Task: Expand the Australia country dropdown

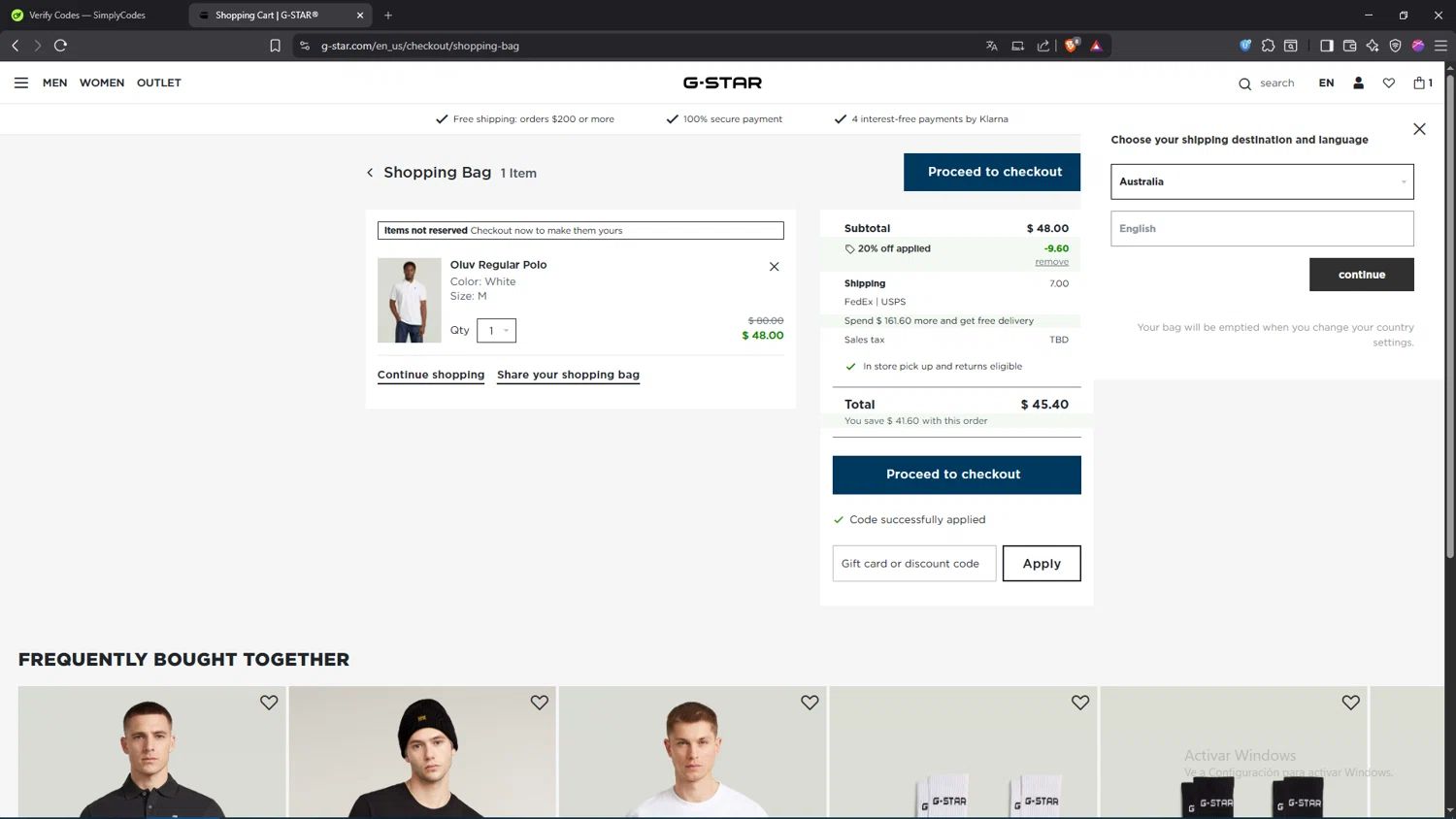Action: [1262, 181]
